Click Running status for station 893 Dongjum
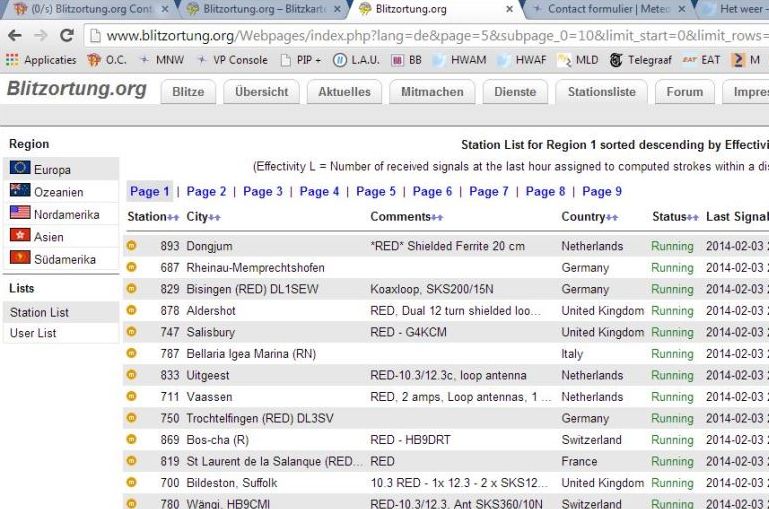Image resolution: width=769 pixels, height=509 pixels. tap(672, 246)
